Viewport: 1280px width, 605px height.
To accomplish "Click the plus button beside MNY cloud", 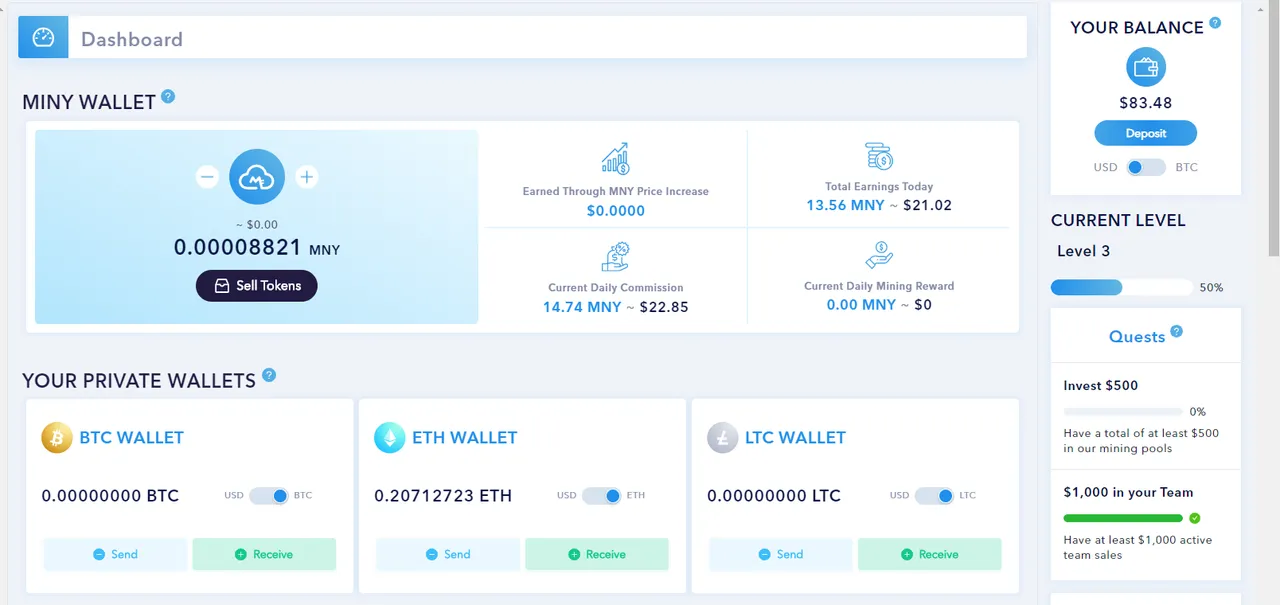I will click(307, 177).
